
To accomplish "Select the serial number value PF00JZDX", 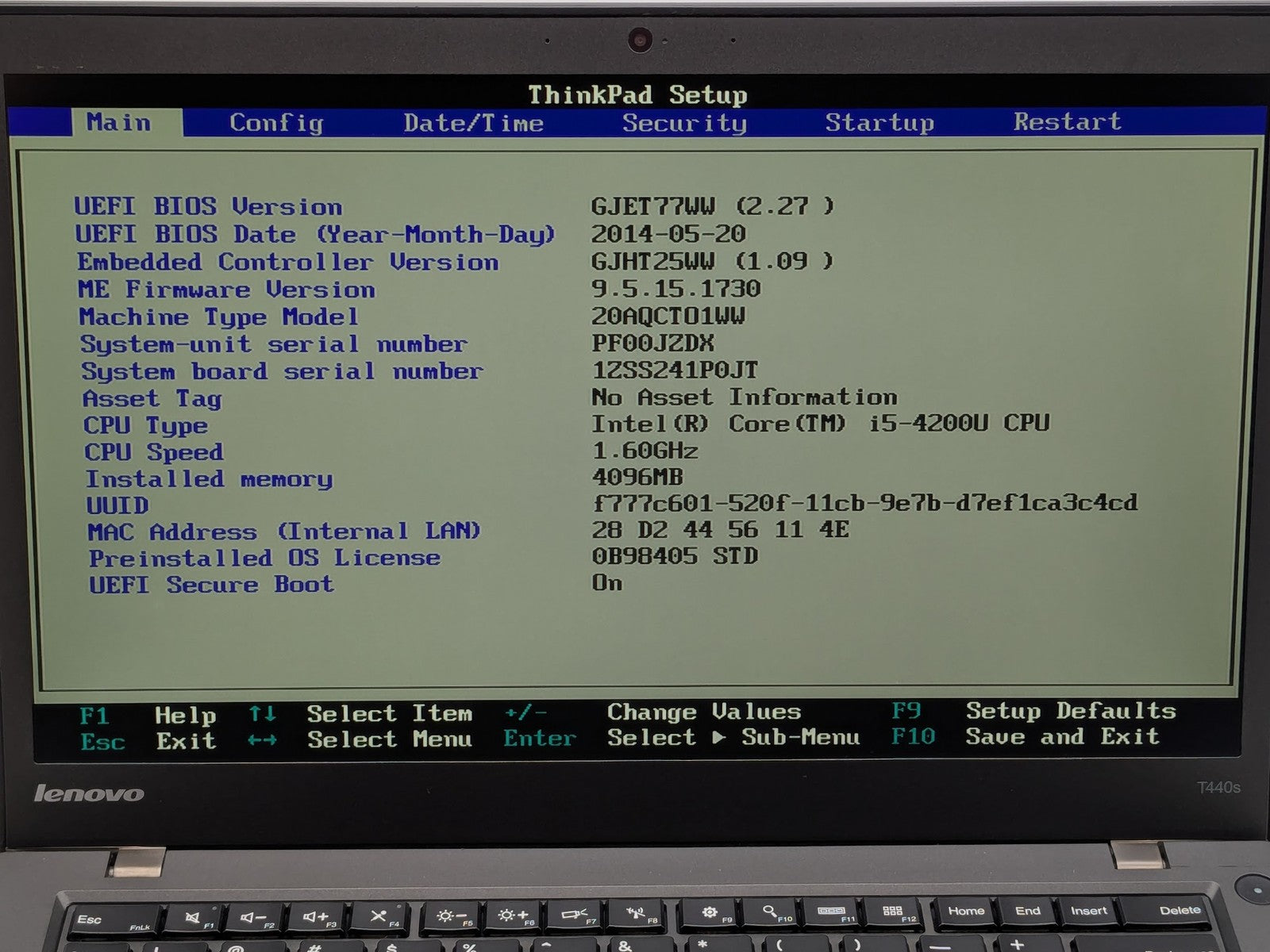I will (652, 344).
